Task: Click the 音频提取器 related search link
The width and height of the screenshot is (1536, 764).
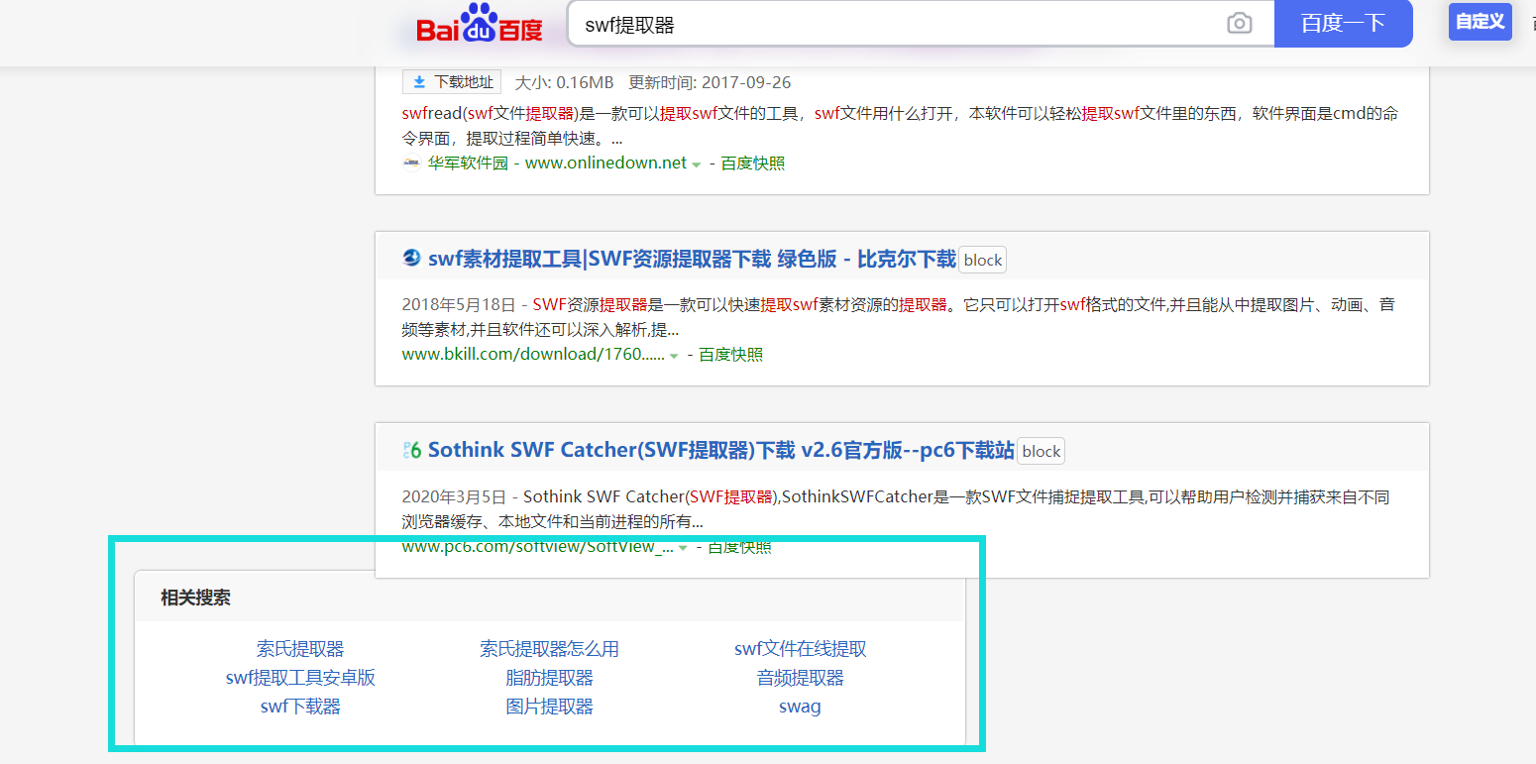Action: pos(801,677)
